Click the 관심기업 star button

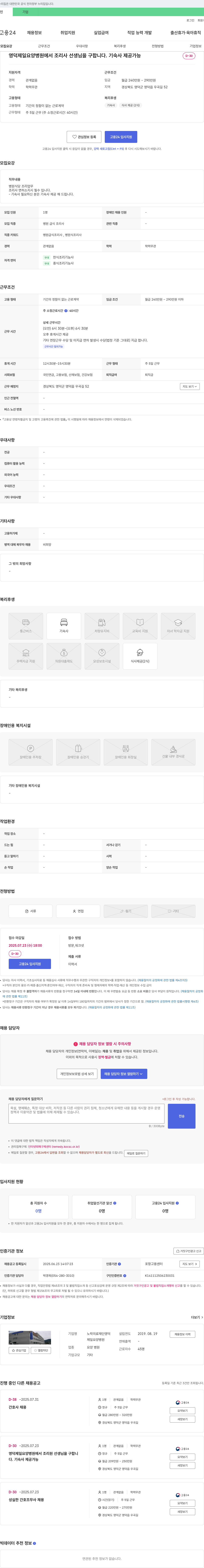pyautogui.click(x=19, y=1350)
